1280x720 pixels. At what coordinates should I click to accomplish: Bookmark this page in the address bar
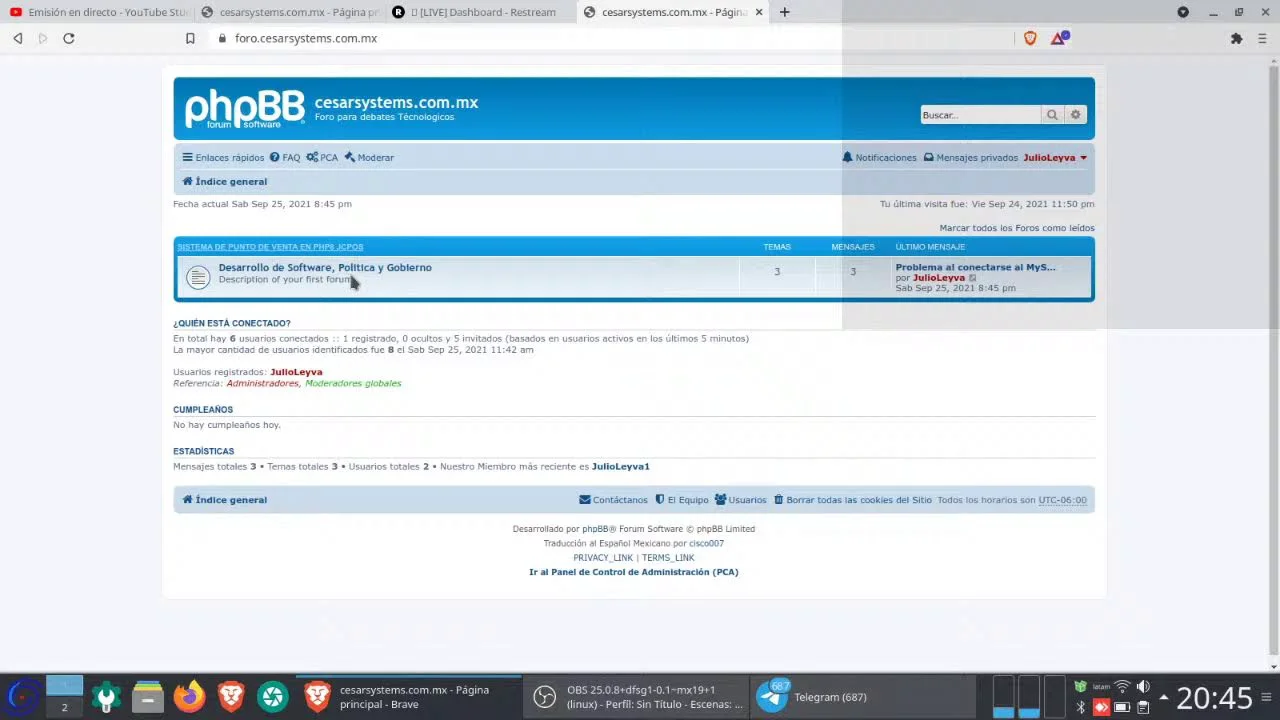(x=190, y=38)
